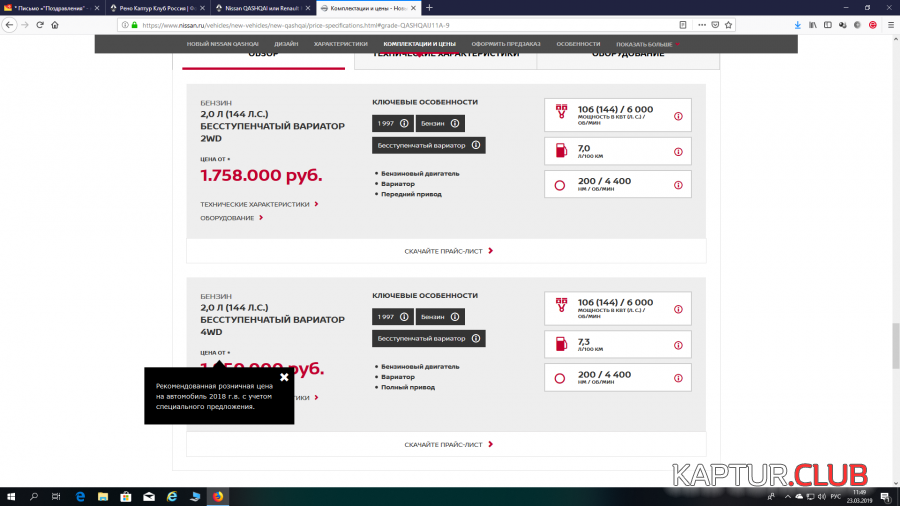
Task: Click the 1.758.000 руб. price text
Action: point(261,175)
